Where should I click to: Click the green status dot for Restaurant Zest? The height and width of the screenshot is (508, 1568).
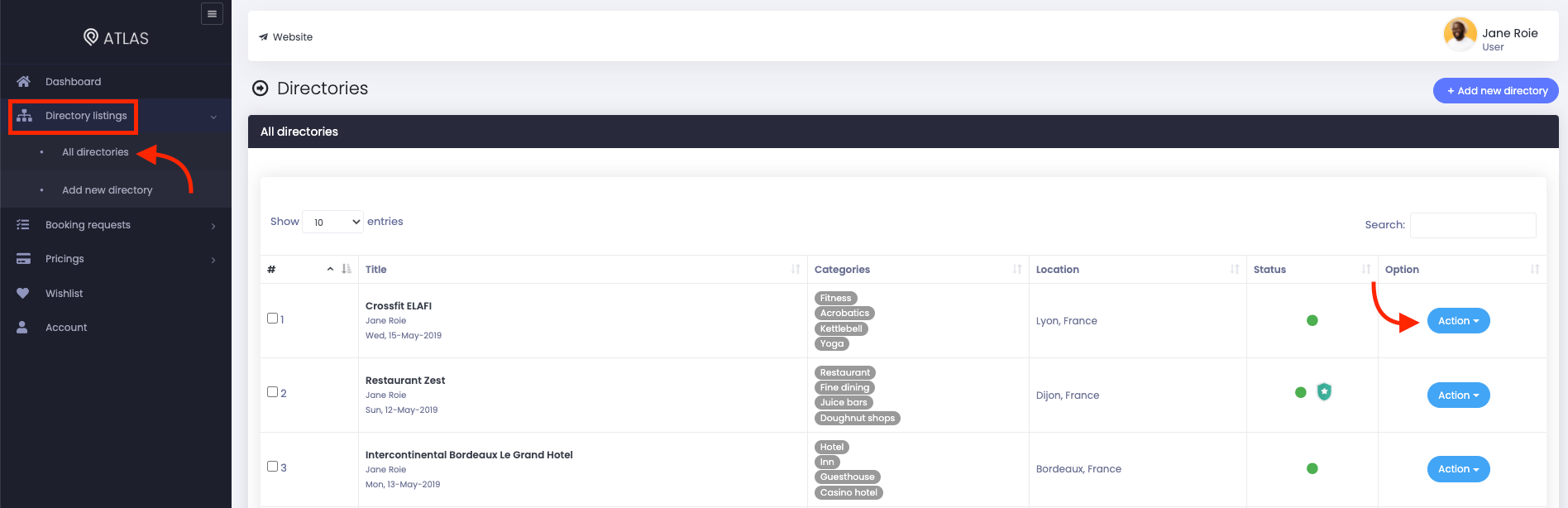(x=1300, y=392)
